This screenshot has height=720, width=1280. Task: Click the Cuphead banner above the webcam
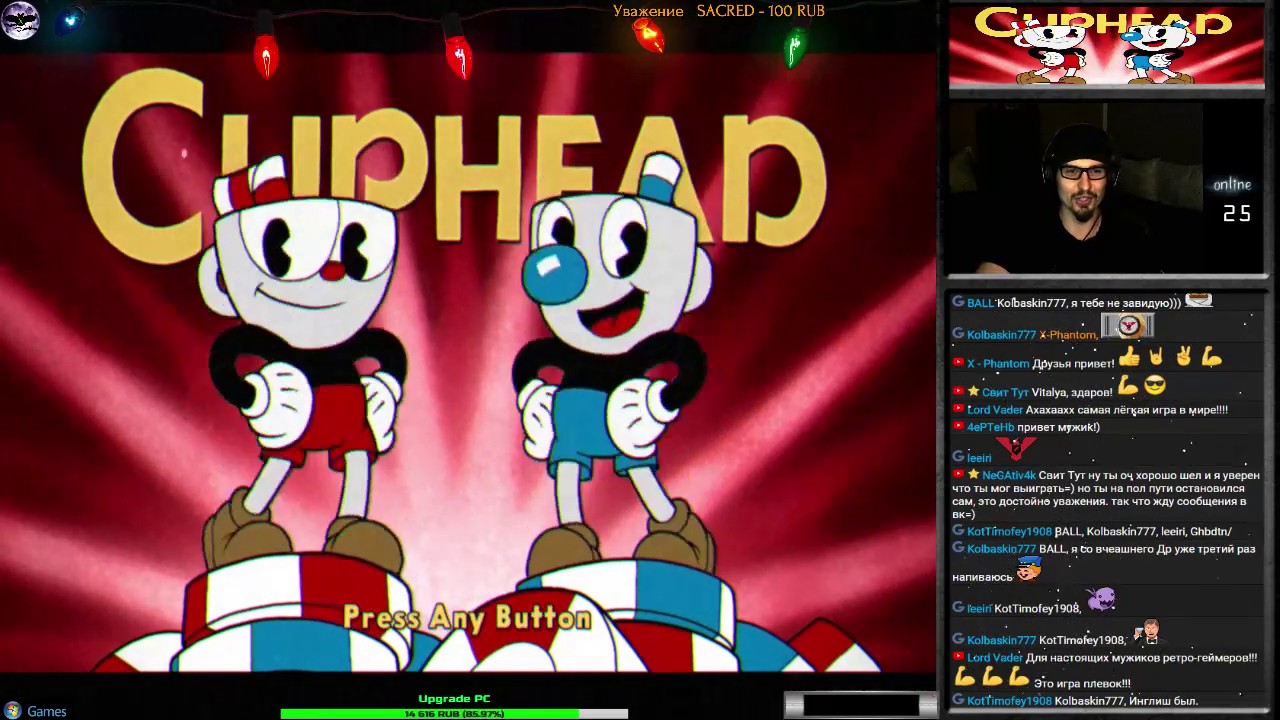(1106, 46)
